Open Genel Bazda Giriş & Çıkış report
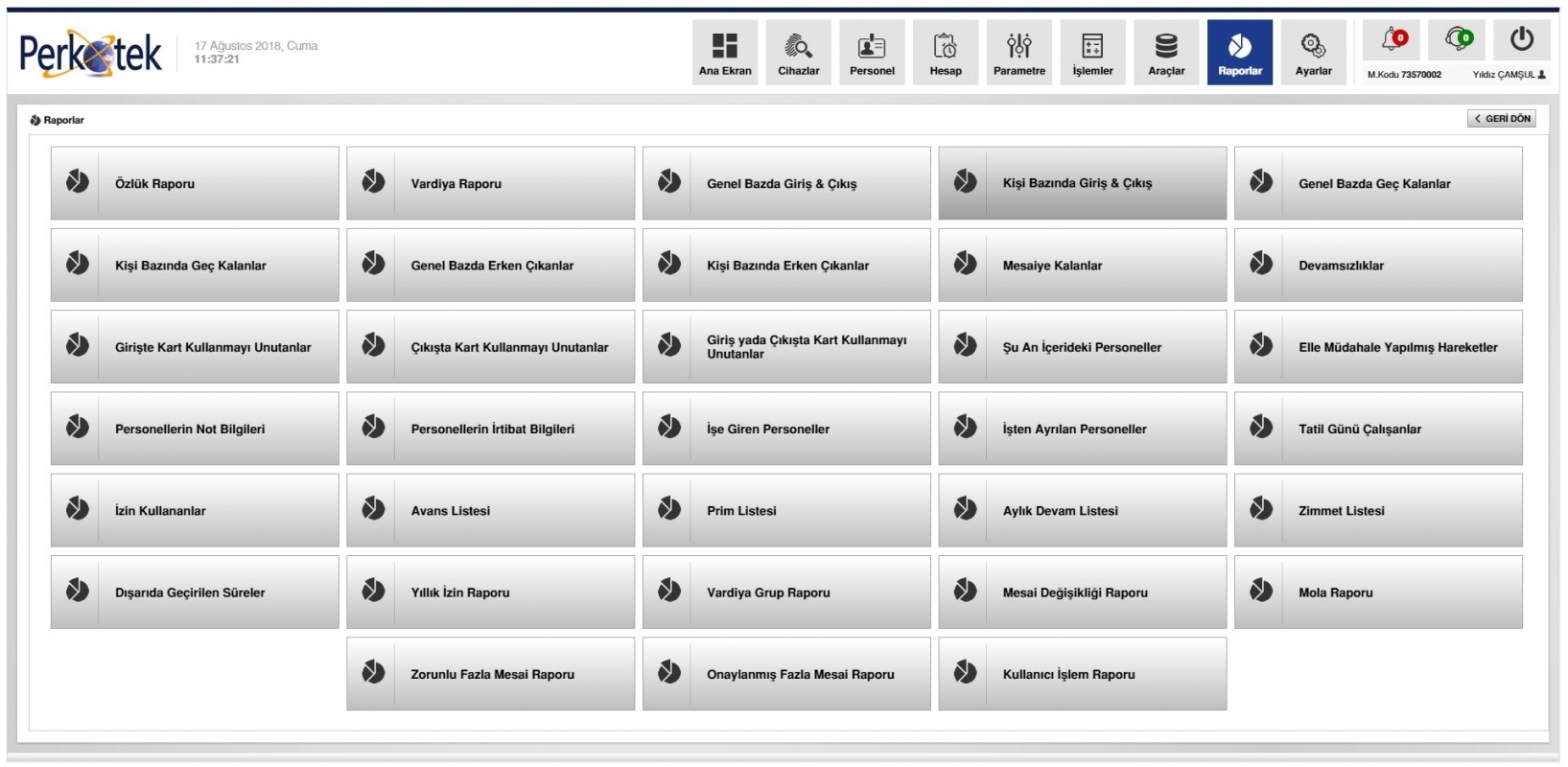The height and width of the screenshot is (767, 1568). (x=786, y=183)
